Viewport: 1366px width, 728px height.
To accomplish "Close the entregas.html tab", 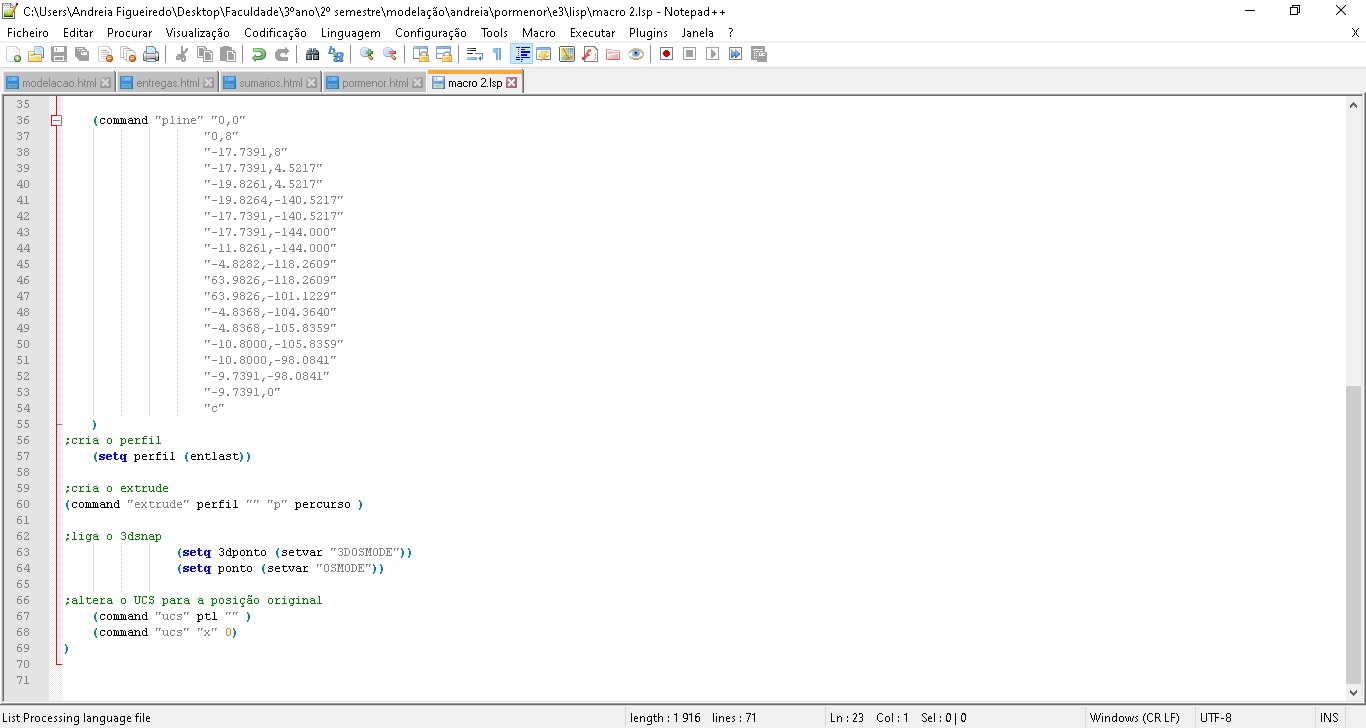I will [x=209, y=83].
